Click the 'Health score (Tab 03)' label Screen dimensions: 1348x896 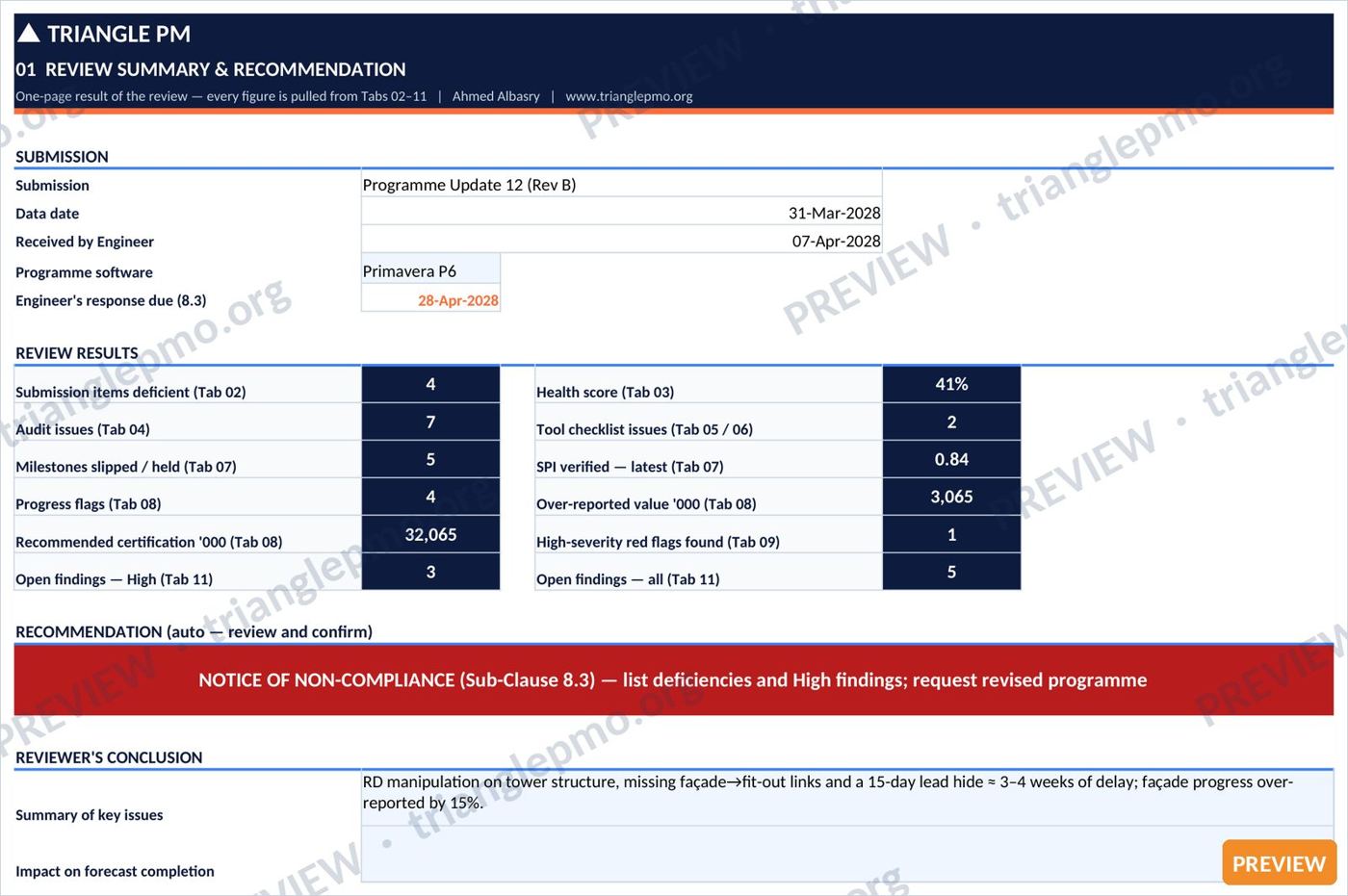pos(605,392)
